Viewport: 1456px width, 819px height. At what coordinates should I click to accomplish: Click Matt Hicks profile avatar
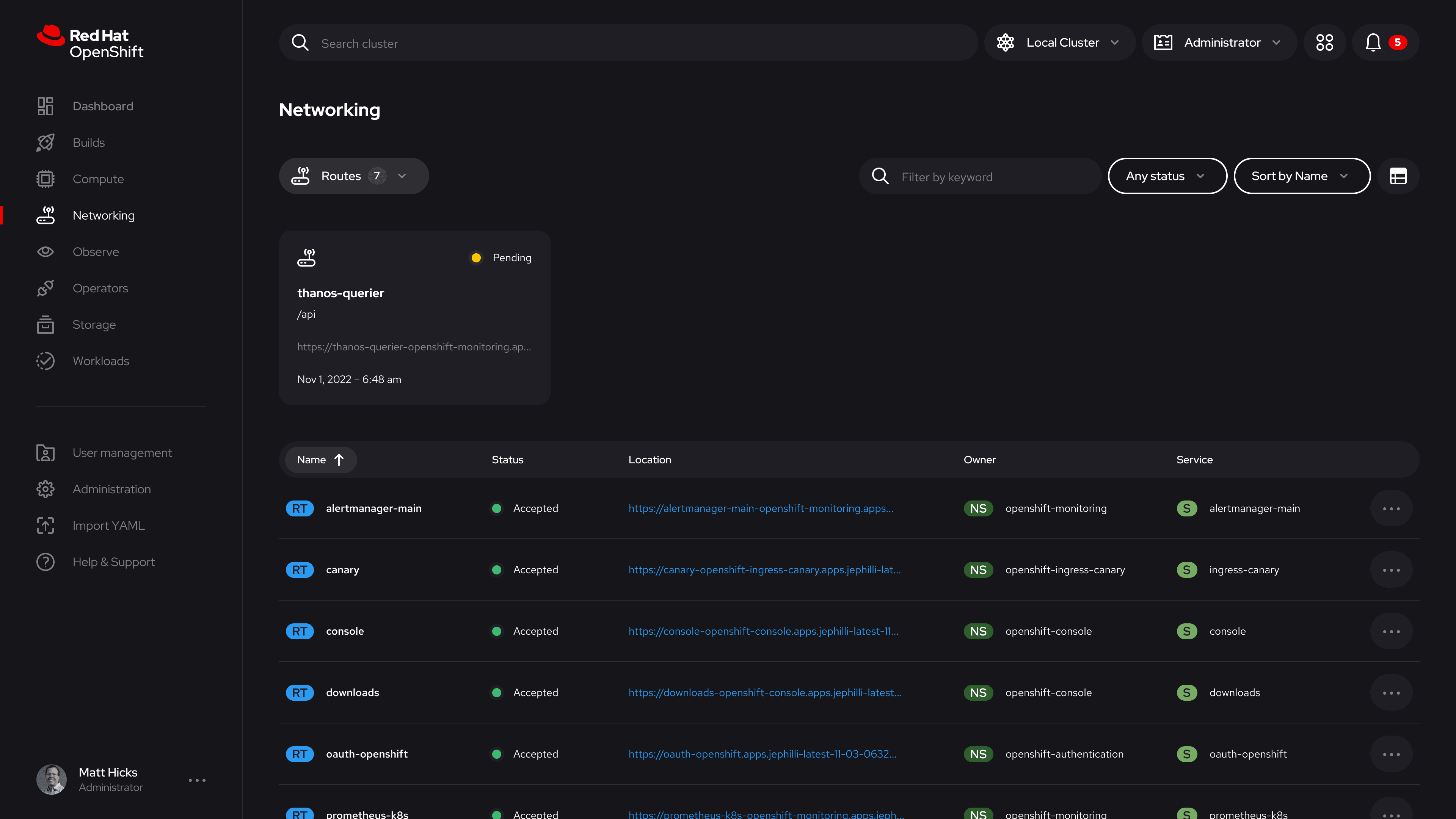[52, 780]
